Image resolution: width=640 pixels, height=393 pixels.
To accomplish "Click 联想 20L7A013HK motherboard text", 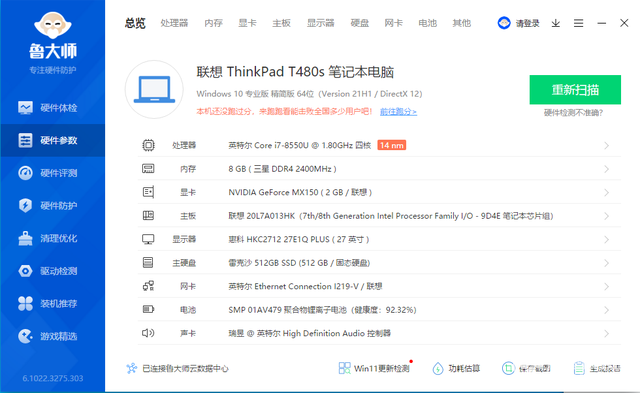I will [391, 216].
